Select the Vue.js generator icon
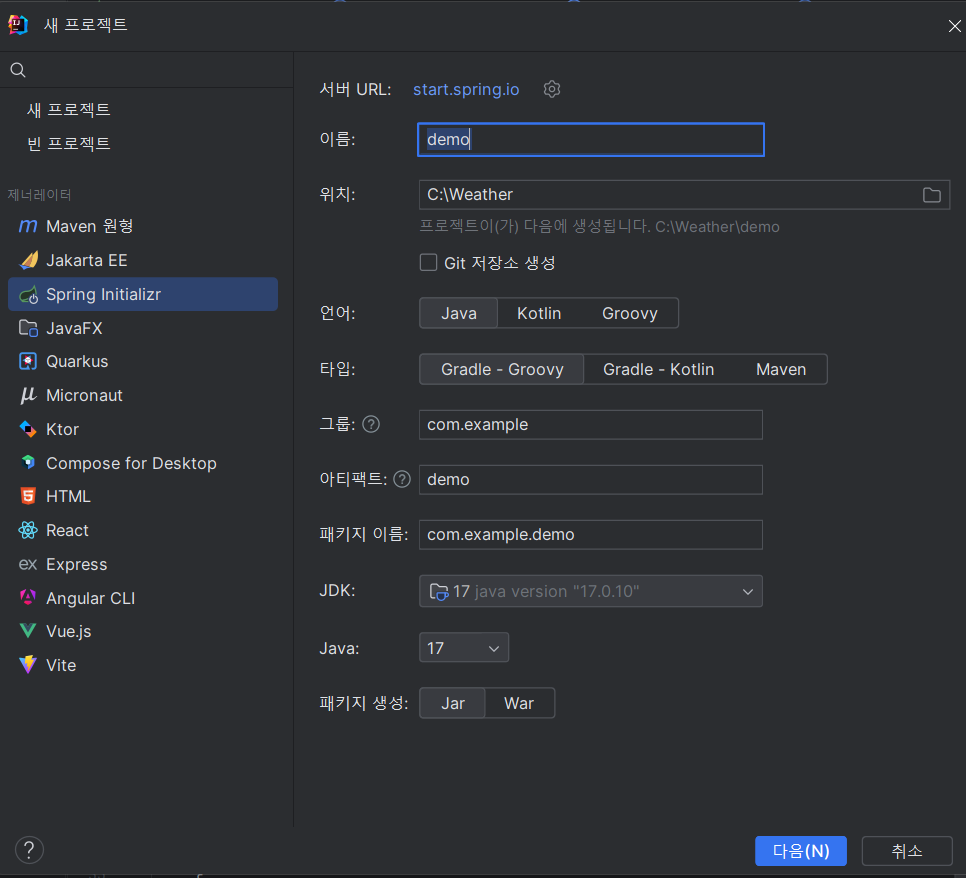Viewport: 966px width, 878px height. pos(27,631)
